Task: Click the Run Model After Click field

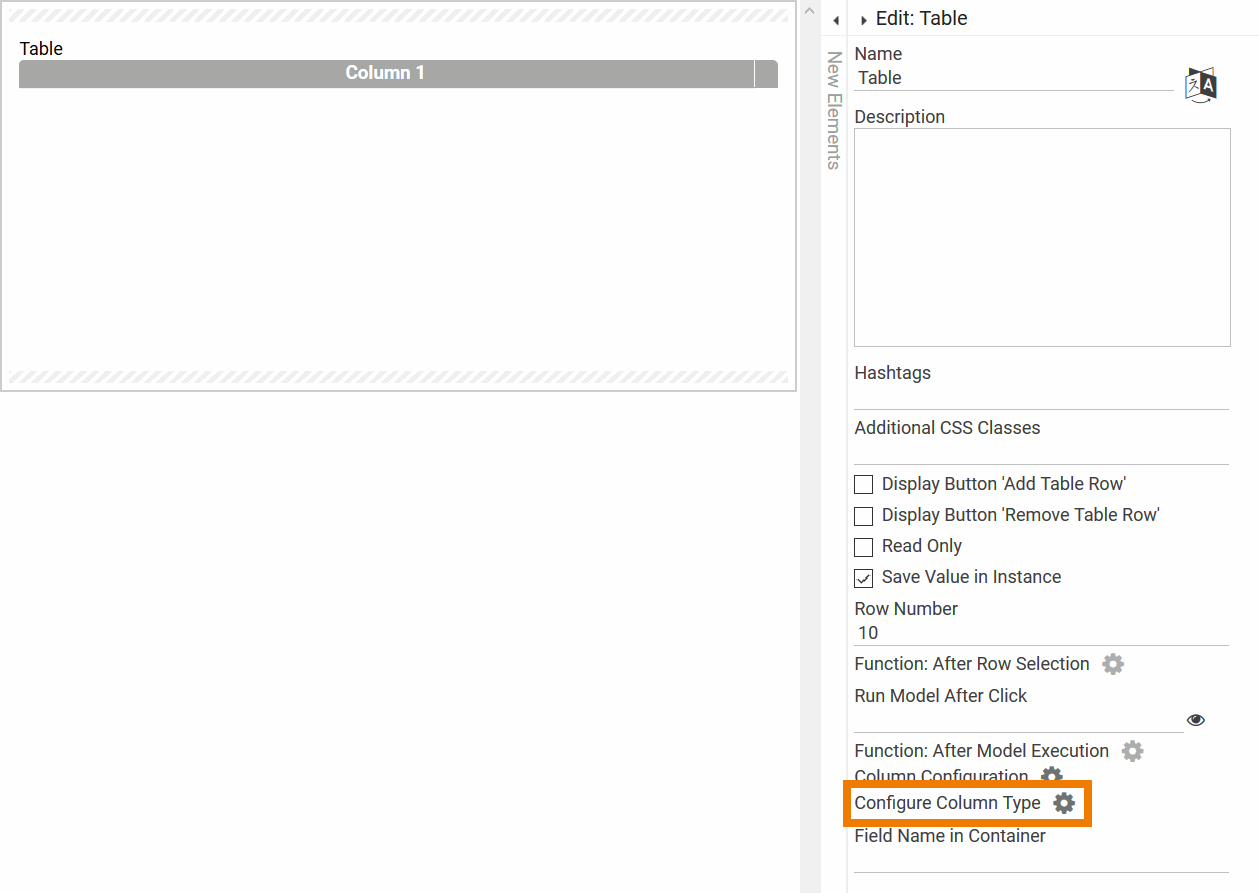Action: 1019,720
